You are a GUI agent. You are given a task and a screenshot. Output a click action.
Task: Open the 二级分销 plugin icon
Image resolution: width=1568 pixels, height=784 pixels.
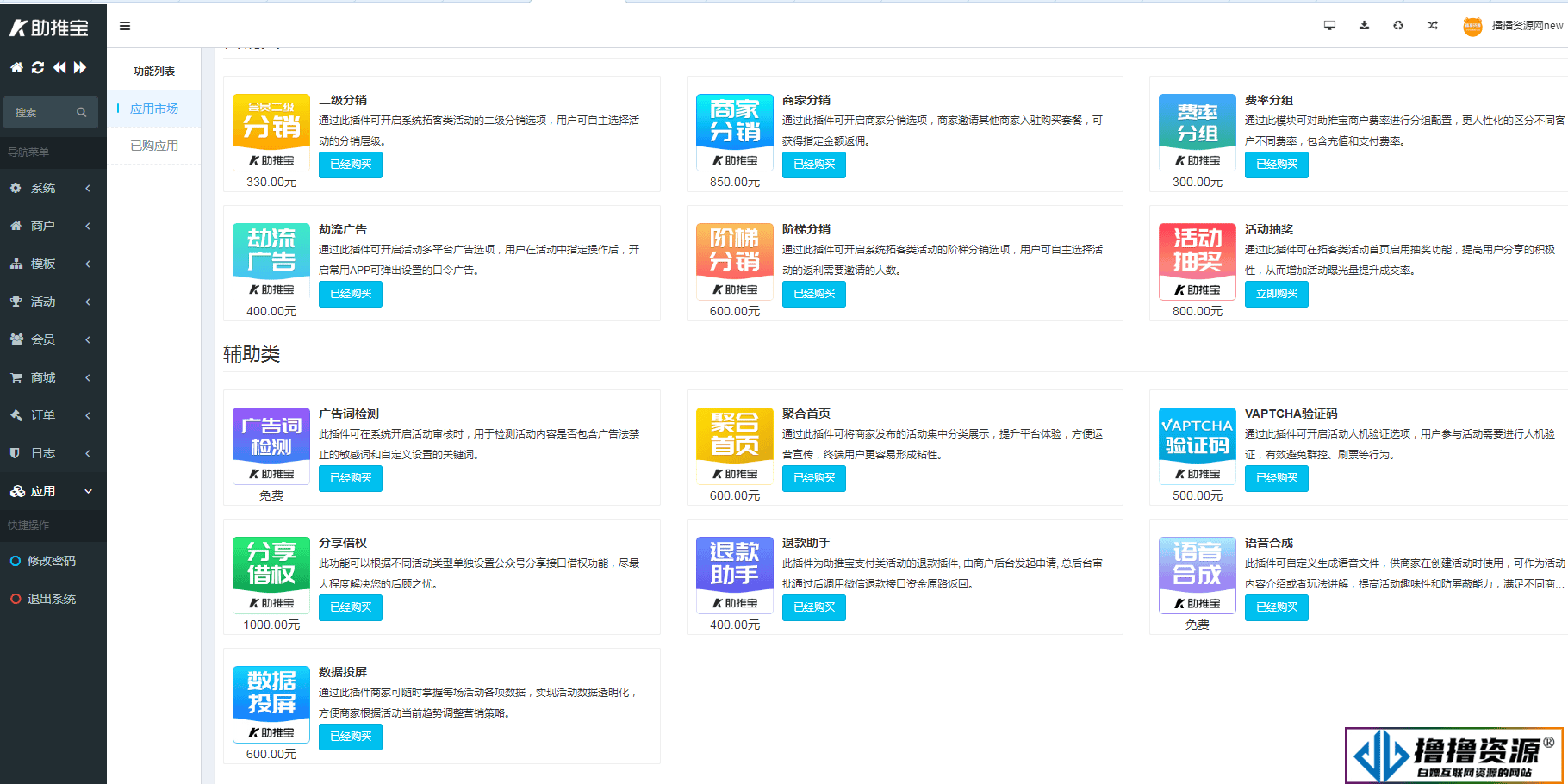click(271, 132)
